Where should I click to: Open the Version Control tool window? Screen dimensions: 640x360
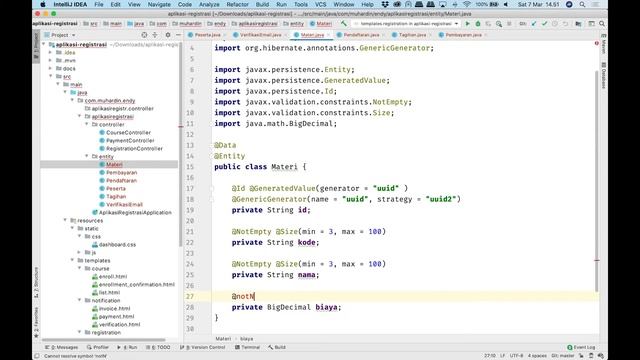tap(203, 347)
